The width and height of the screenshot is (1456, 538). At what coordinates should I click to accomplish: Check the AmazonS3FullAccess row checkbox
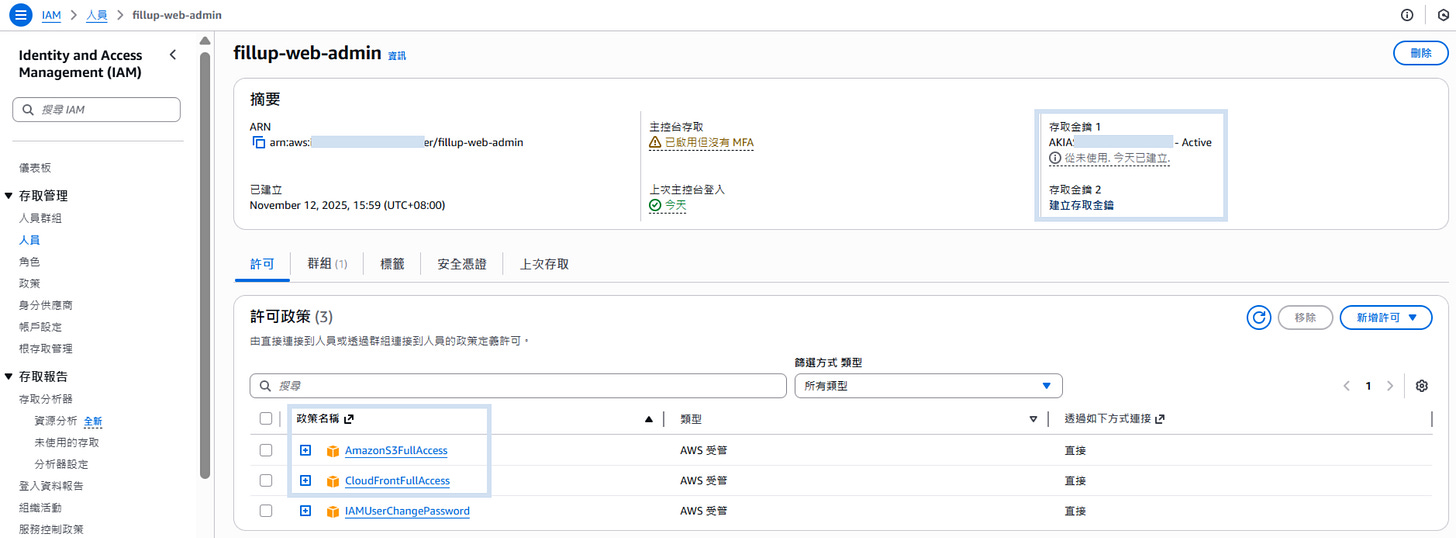pyautogui.click(x=265, y=451)
